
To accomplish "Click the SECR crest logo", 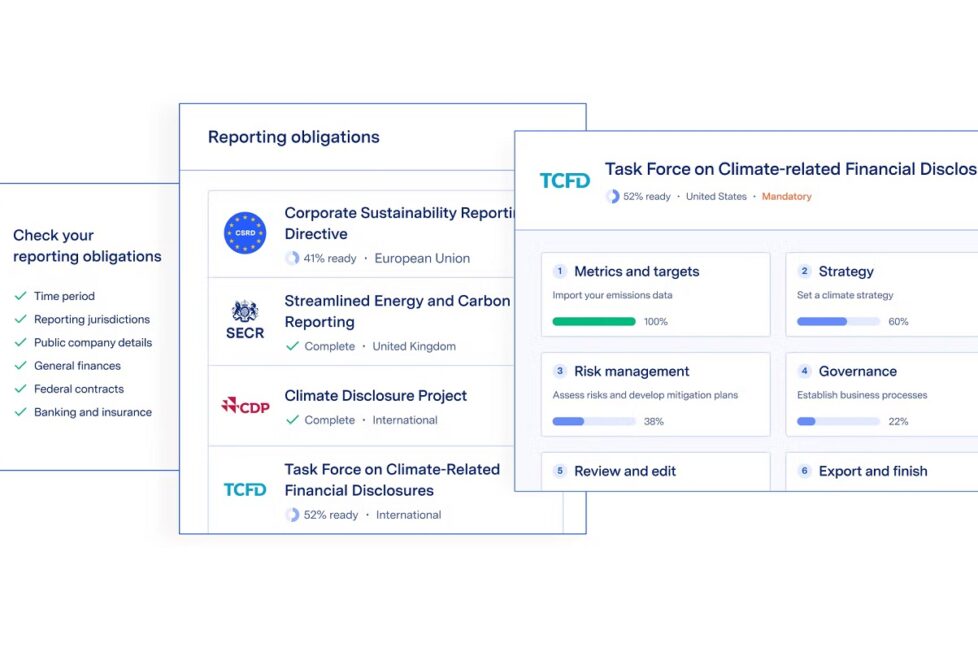I will pyautogui.click(x=245, y=320).
